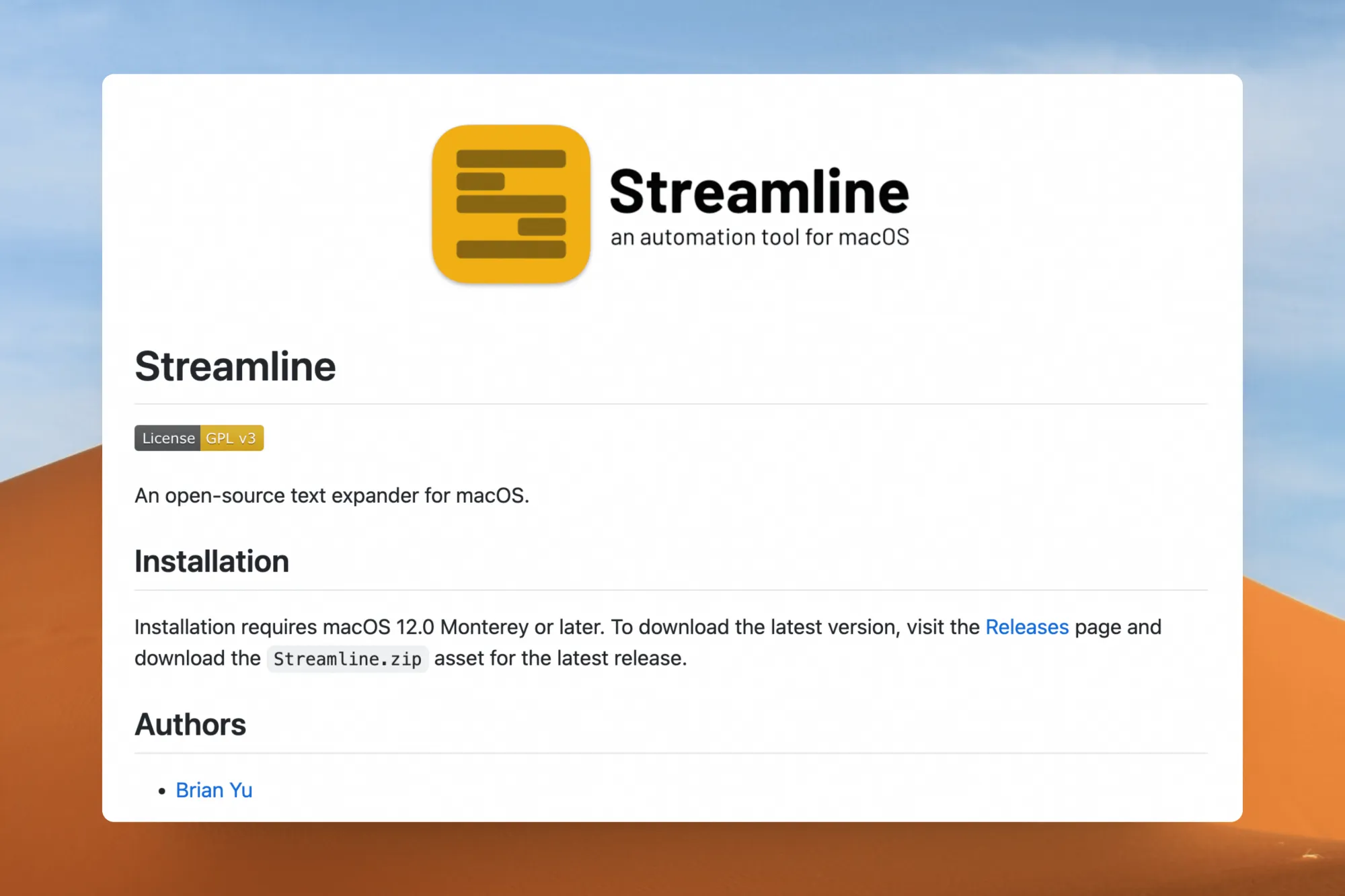Click the top dark bar inside app icon
Image resolution: width=1345 pixels, height=896 pixels.
pyautogui.click(x=510, y=159)
